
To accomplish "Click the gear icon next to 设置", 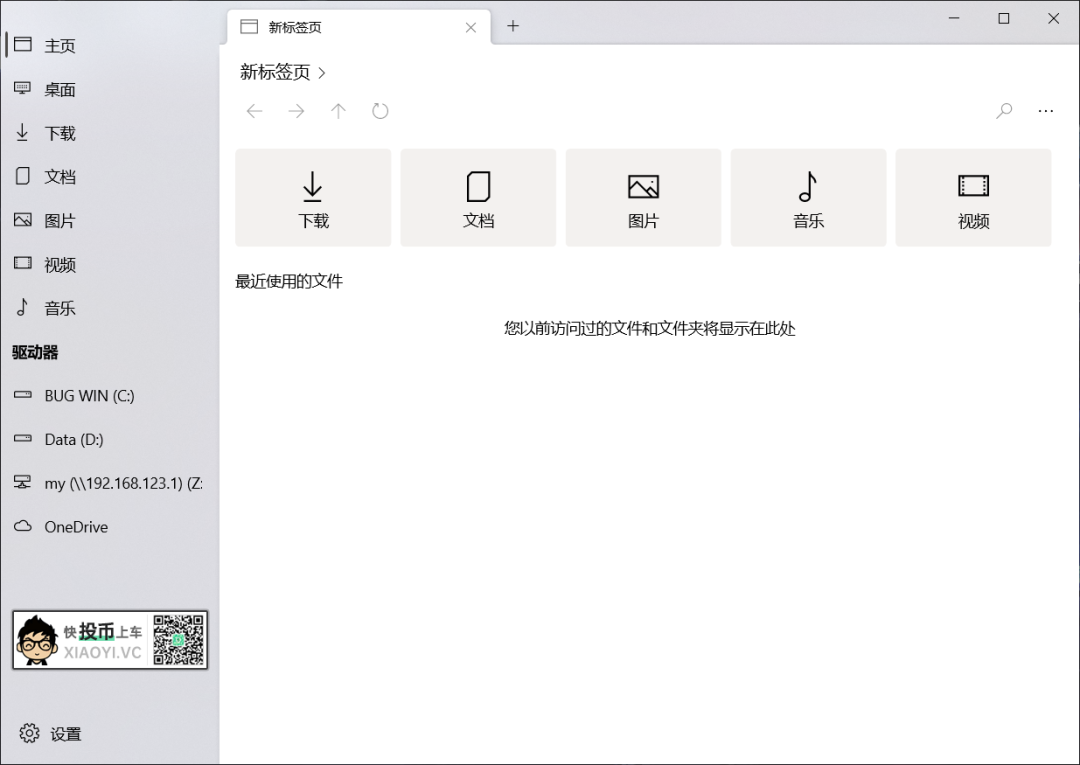I will pyautogui.click(x=30, y=733).
